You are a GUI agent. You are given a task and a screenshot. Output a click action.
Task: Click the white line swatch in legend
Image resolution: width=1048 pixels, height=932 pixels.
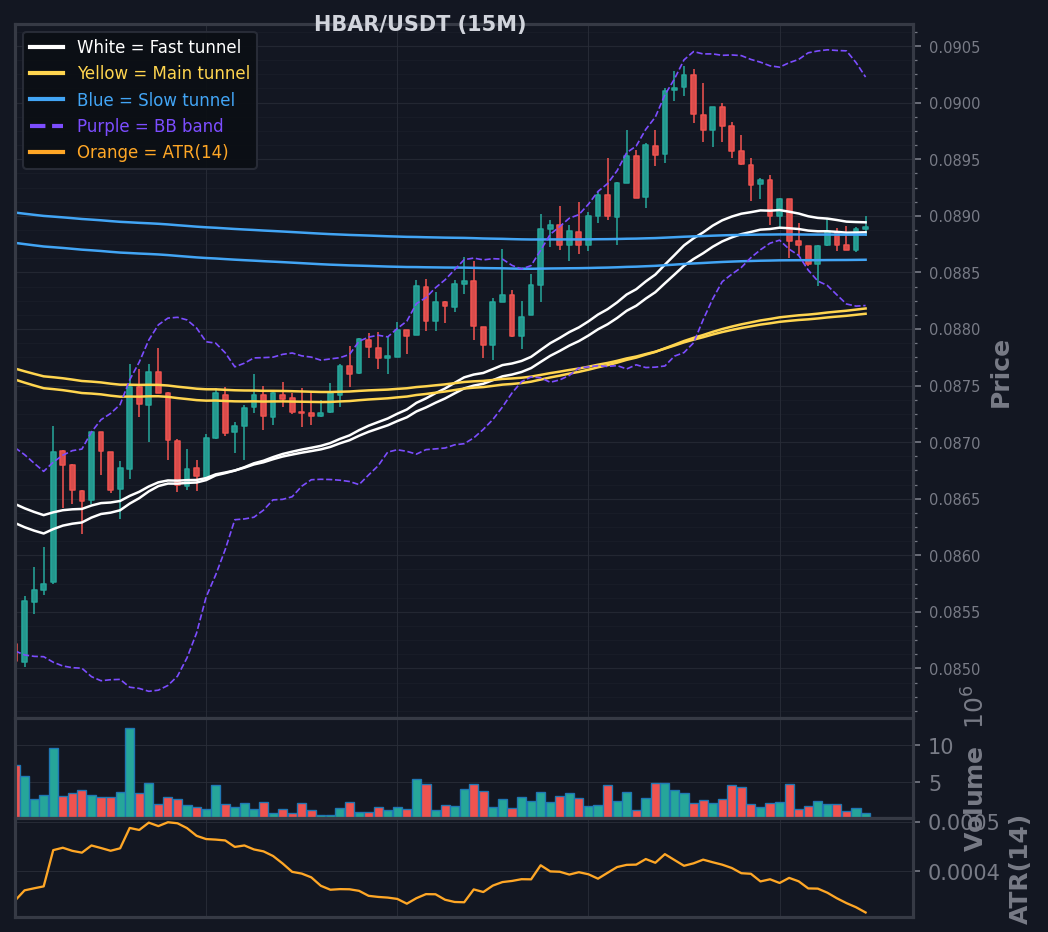point(47,47)
